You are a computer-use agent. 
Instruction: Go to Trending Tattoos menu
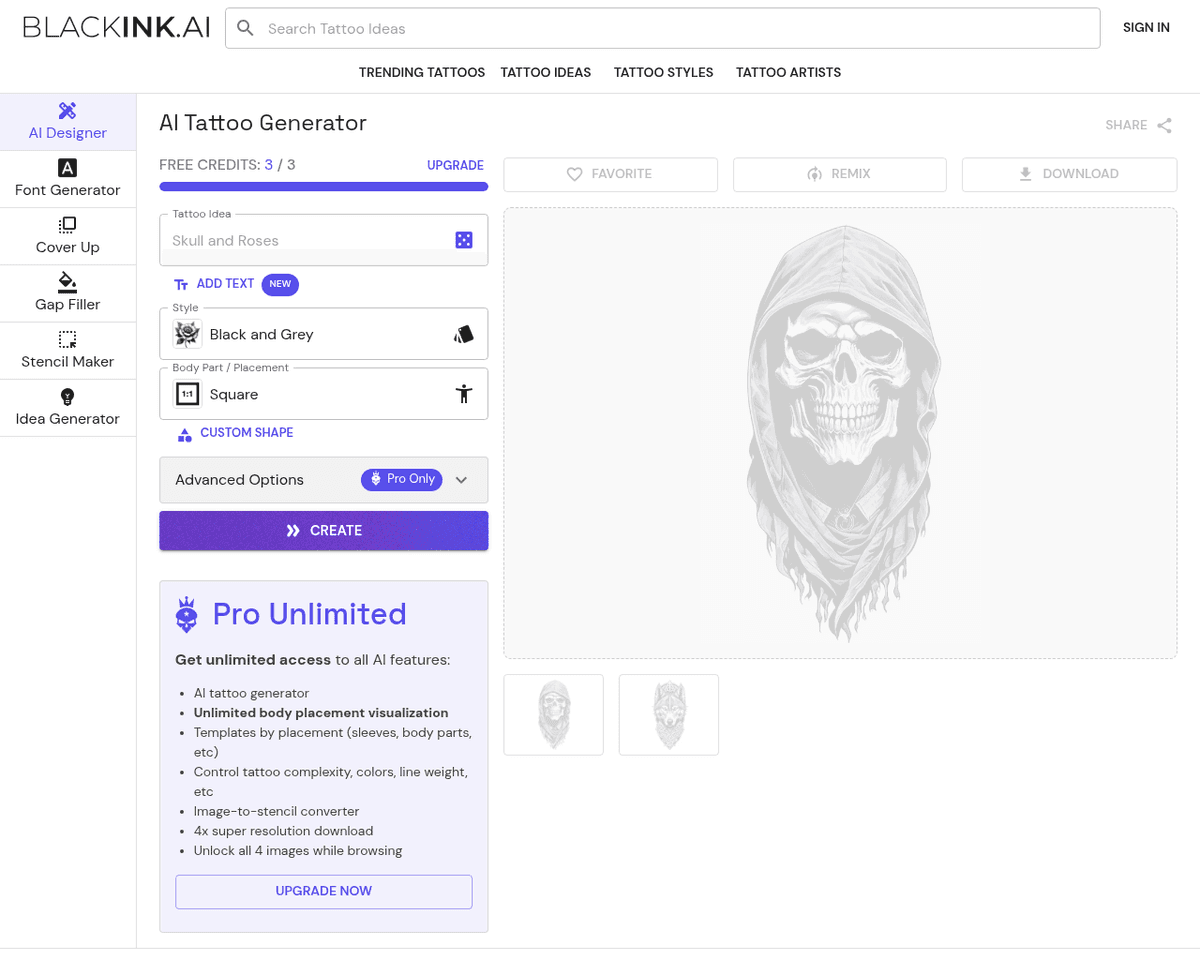coord(421,72)
